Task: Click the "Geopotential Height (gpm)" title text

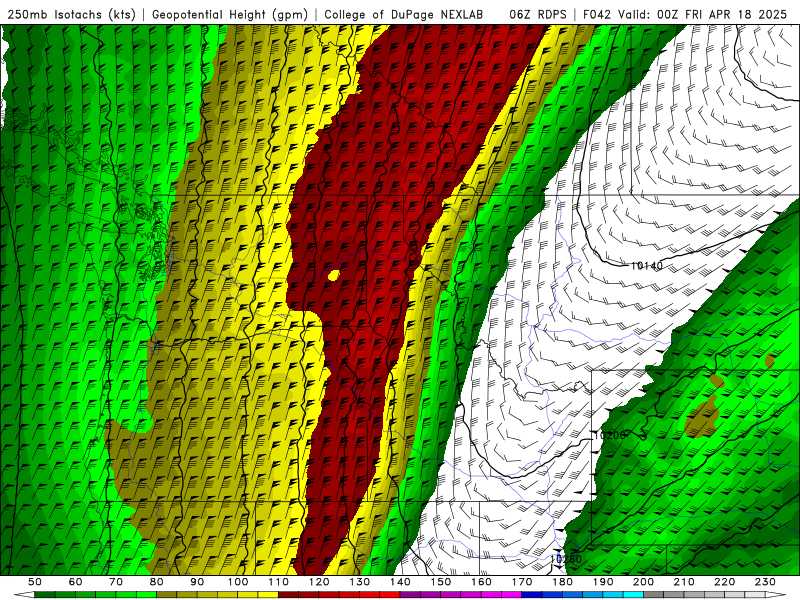Action: pos(230,14)
